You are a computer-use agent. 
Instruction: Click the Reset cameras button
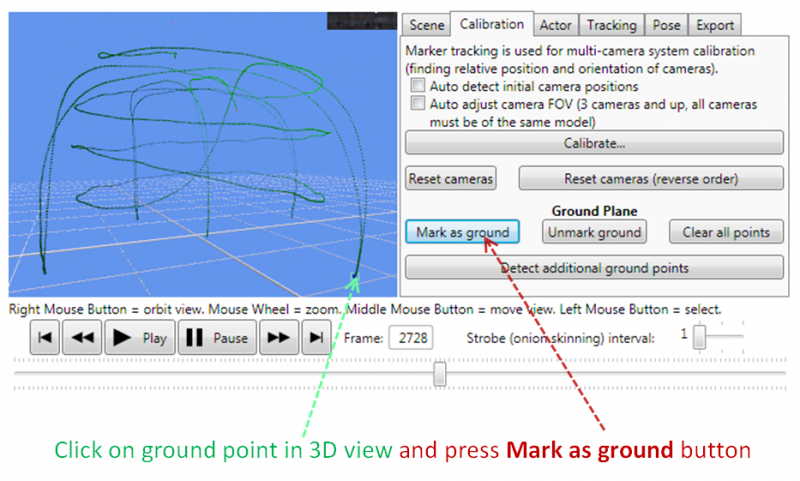[x=451, y=179]
